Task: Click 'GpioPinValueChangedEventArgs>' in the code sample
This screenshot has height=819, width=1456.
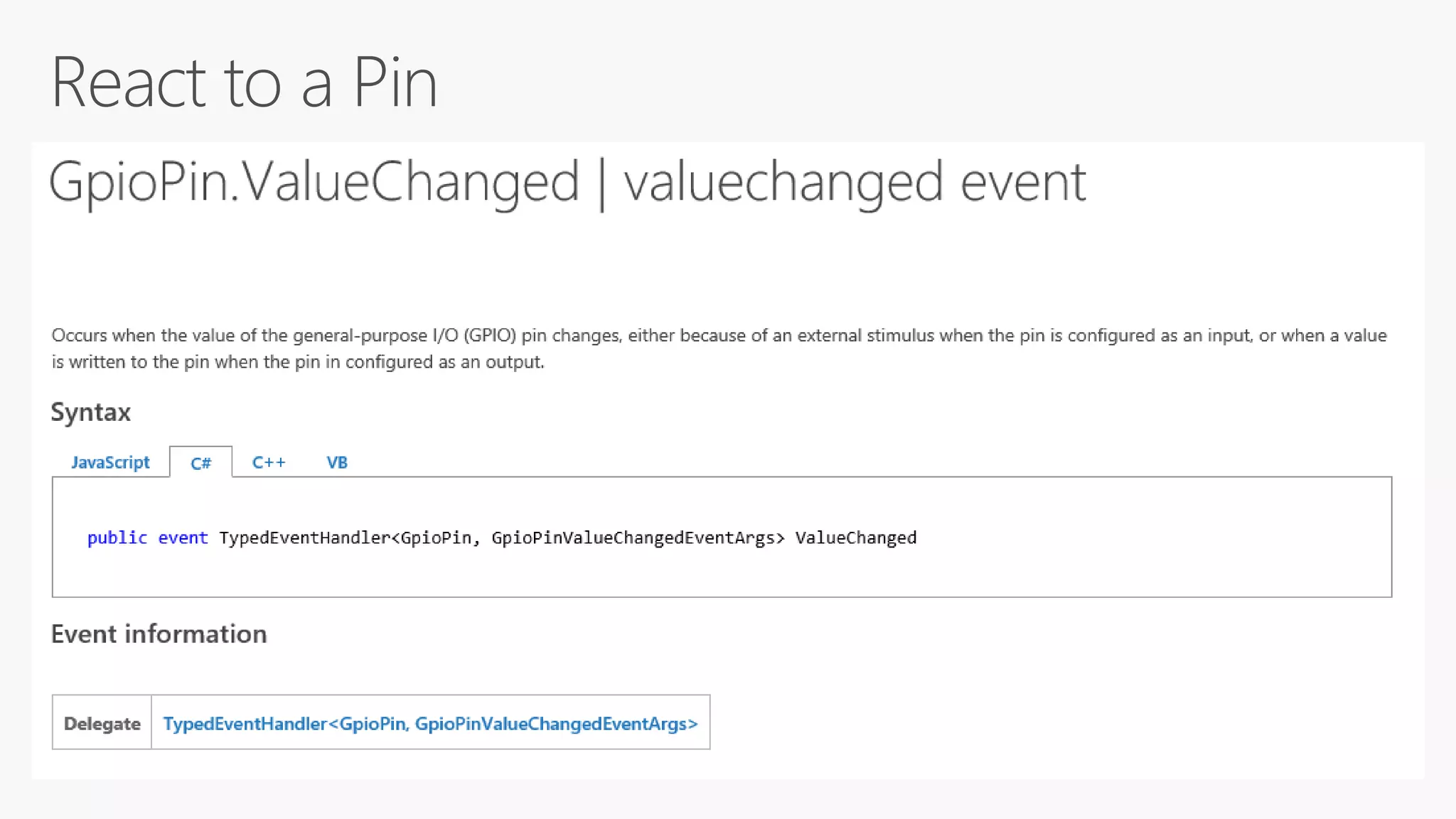Action: point(638,538)
